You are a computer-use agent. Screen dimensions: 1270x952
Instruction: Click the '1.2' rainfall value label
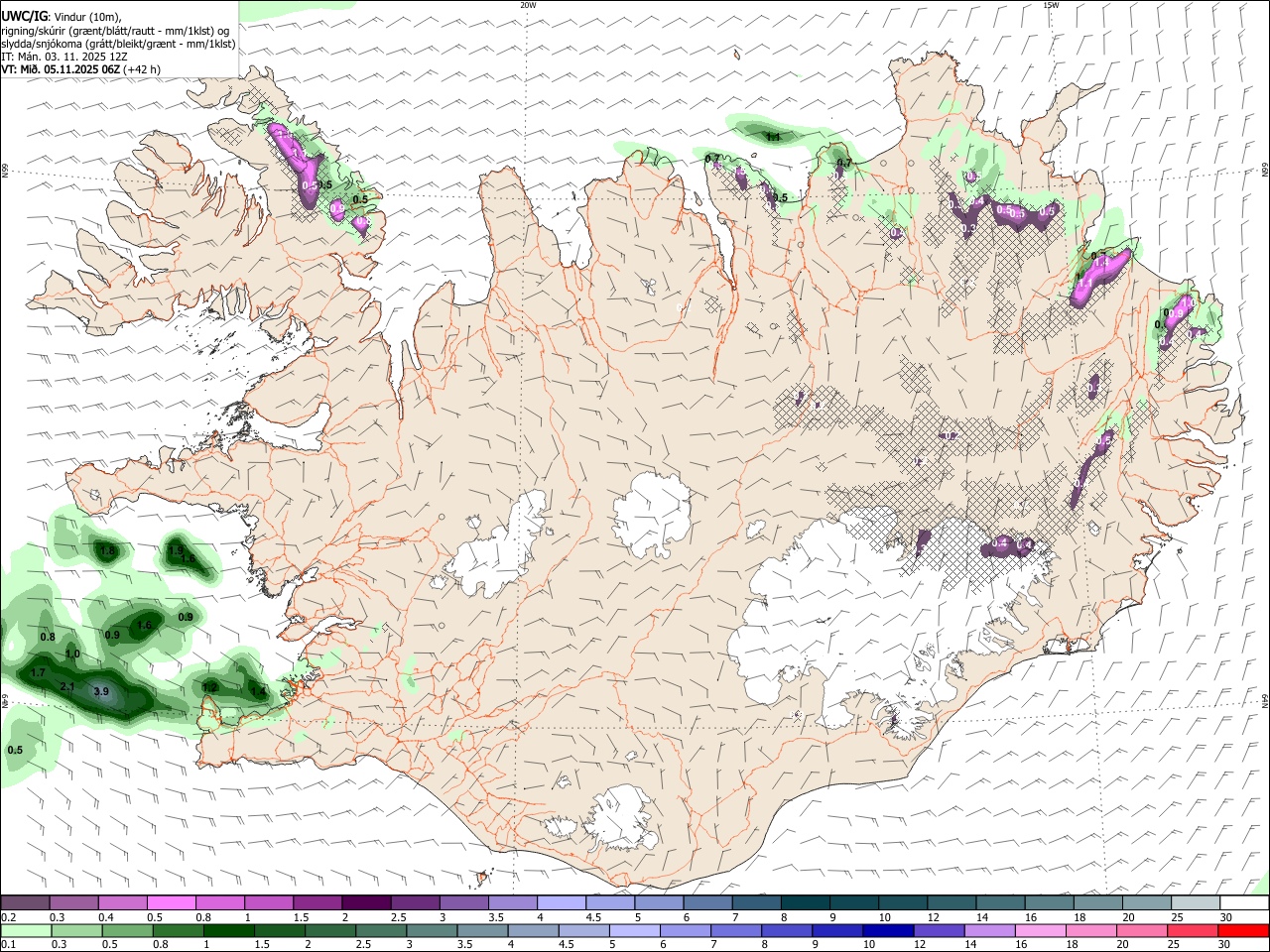click(209, 687)
